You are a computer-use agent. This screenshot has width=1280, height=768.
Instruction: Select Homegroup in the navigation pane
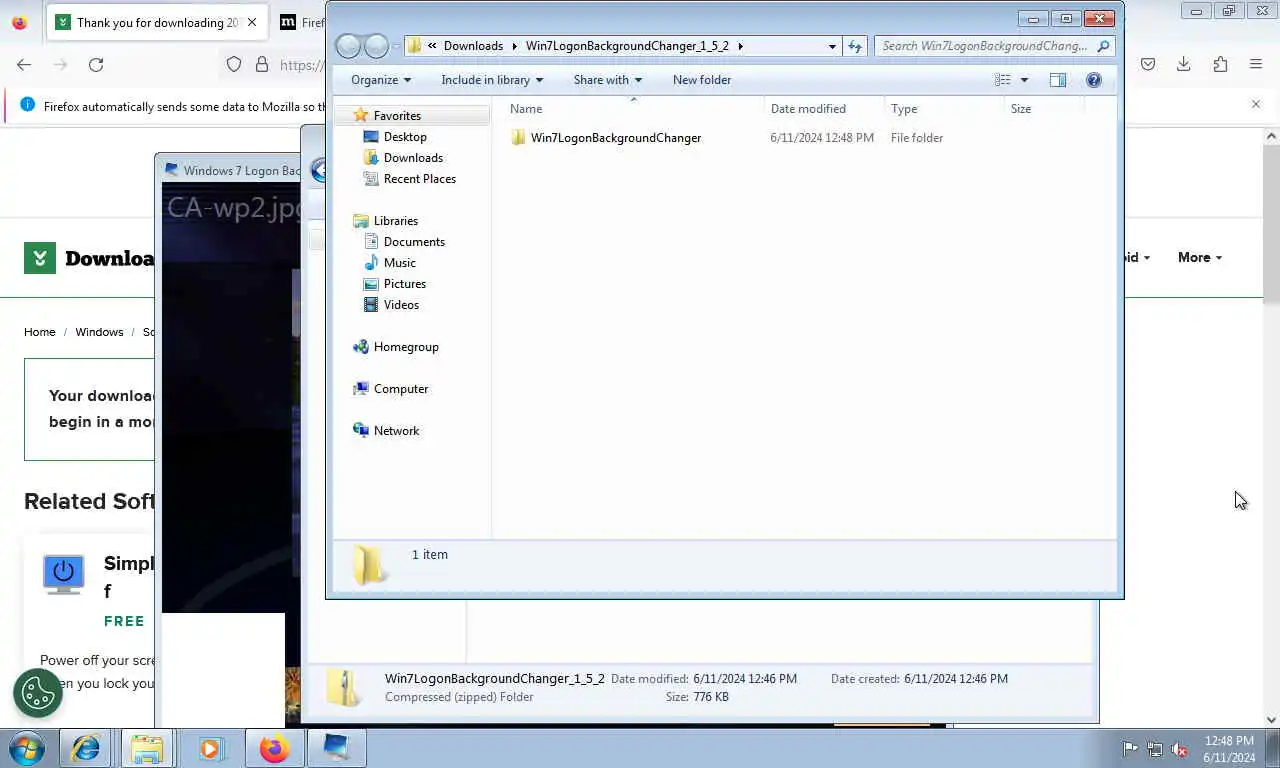406,347
